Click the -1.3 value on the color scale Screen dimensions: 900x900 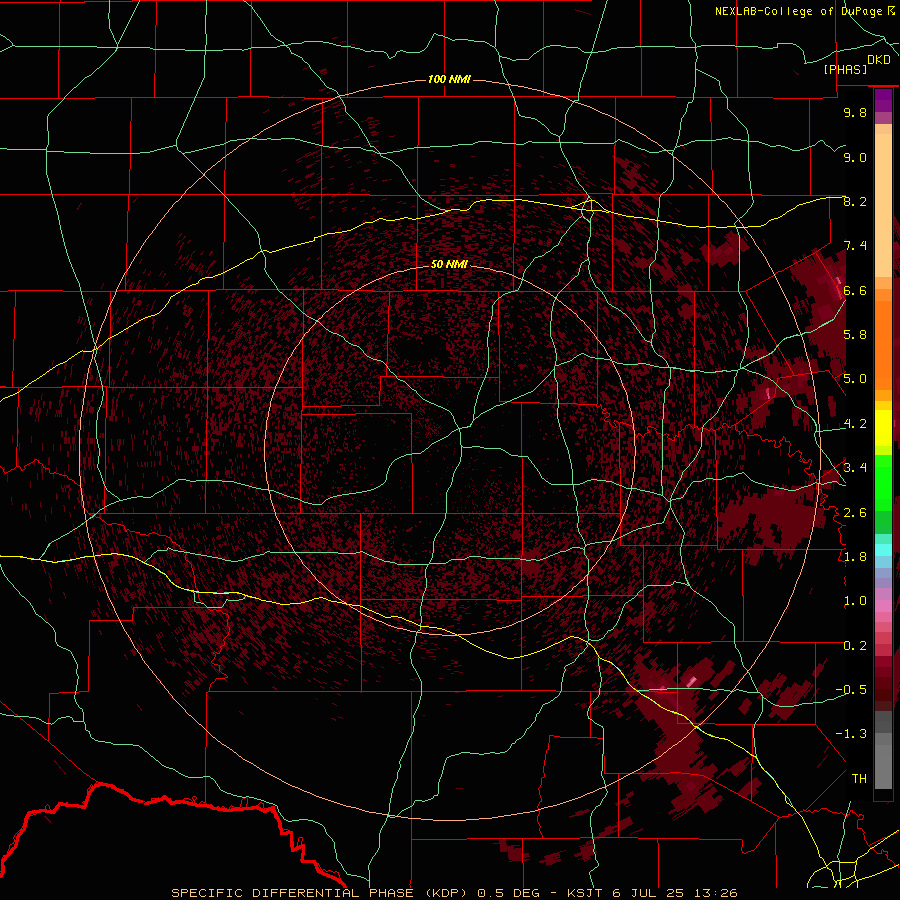point(851,734)
